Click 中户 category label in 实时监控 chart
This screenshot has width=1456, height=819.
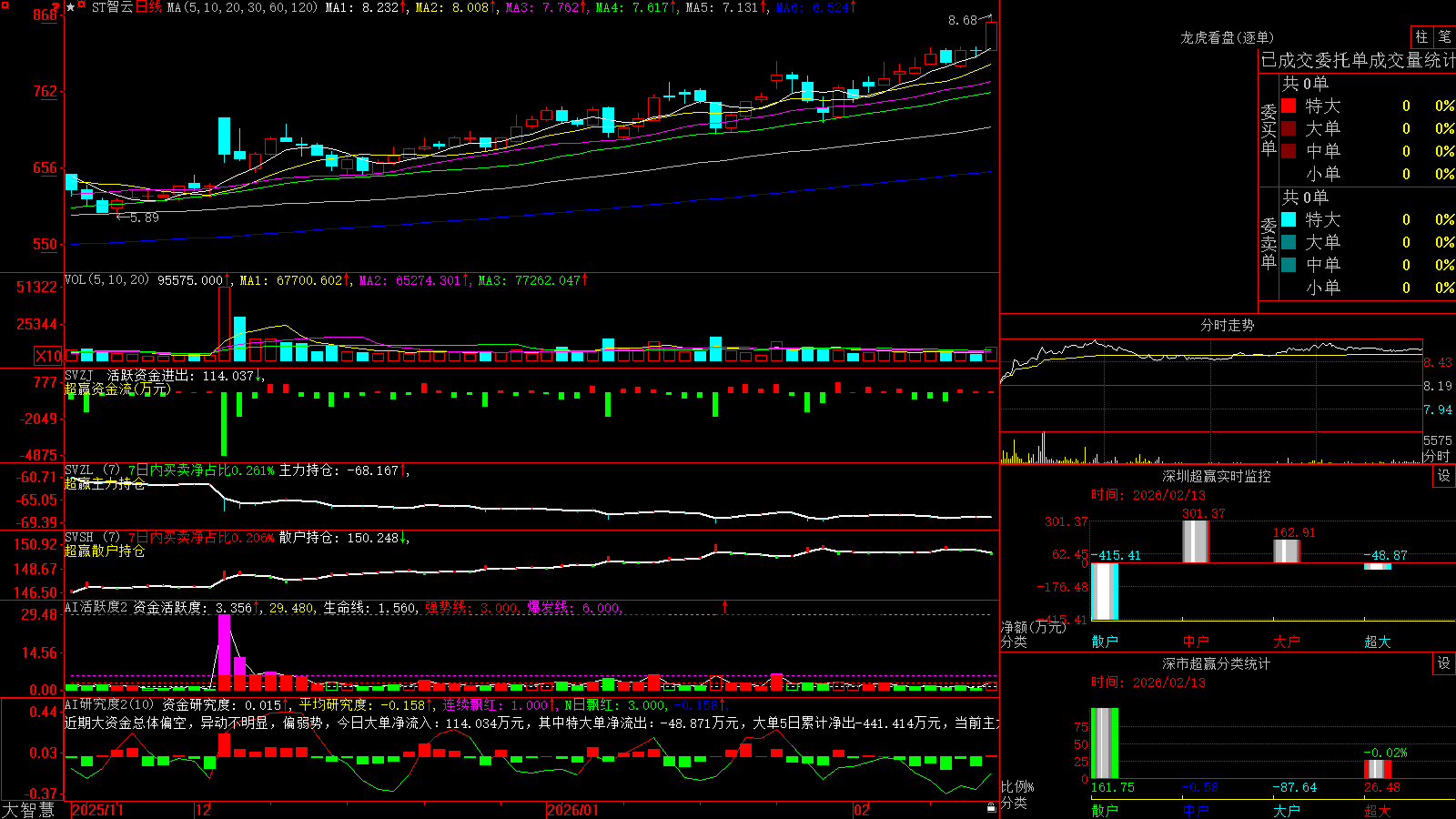1196,642
